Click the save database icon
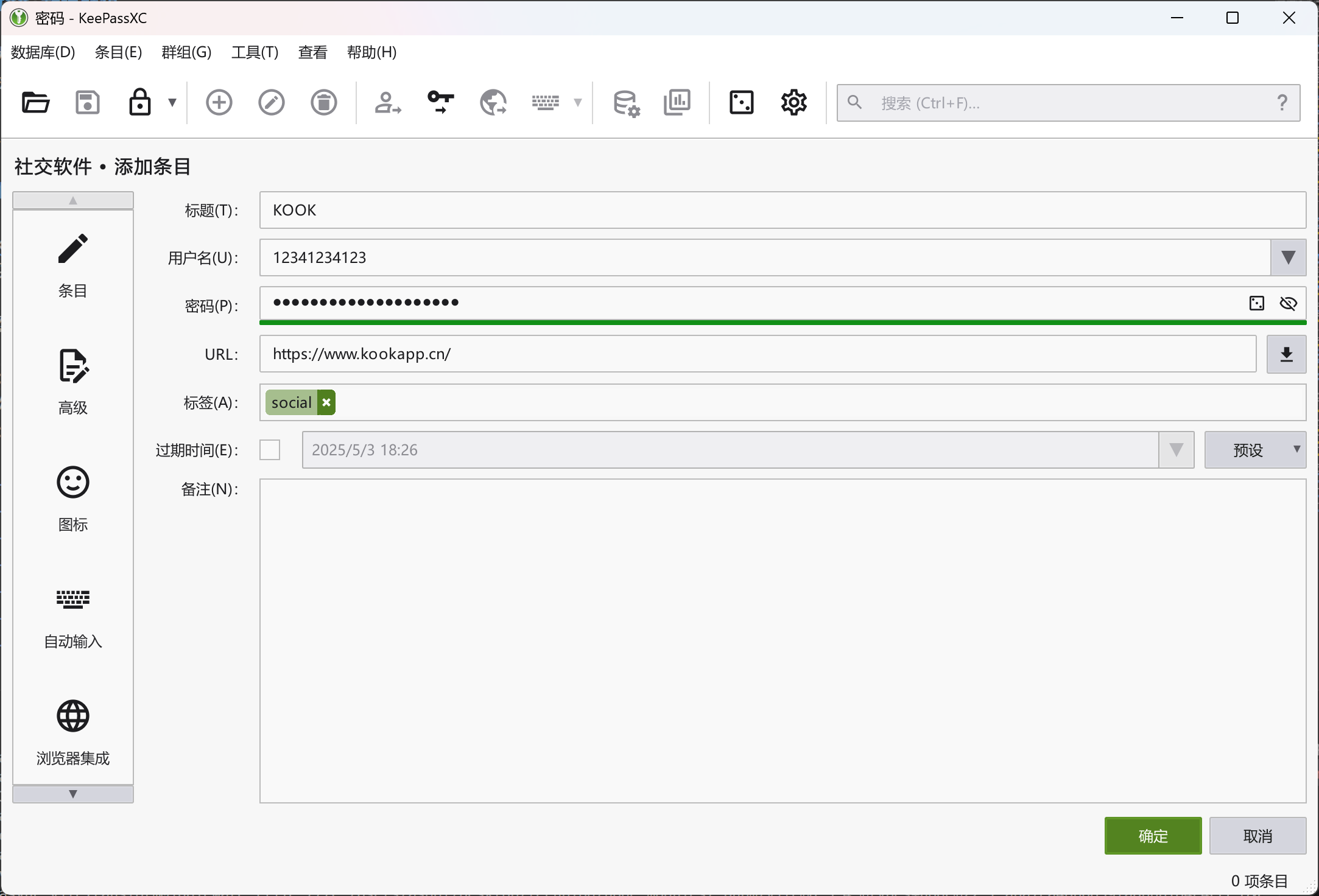1319x896 pixels. 88,102
